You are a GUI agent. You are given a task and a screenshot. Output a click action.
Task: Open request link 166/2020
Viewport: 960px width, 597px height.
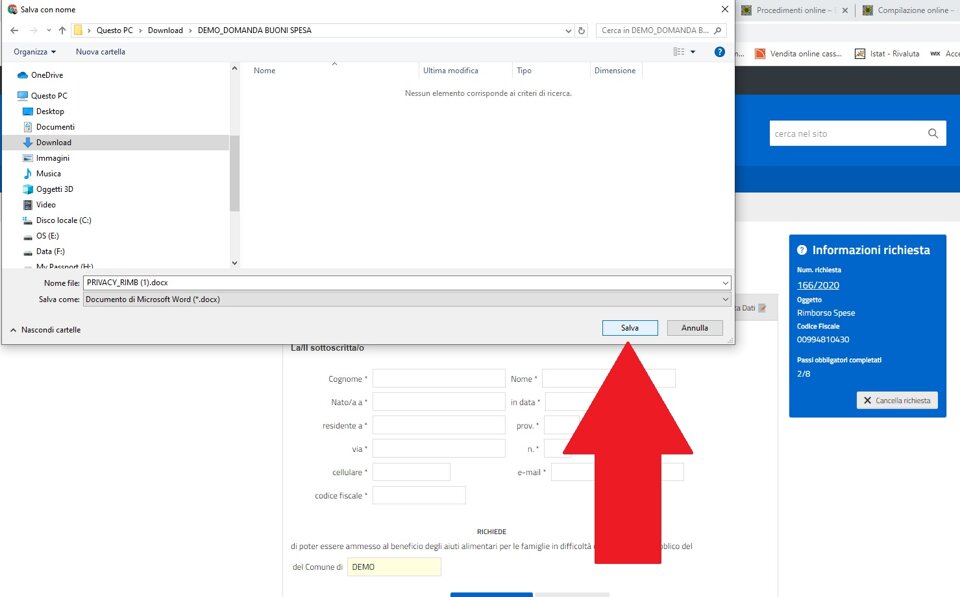[x=812, y=285]
